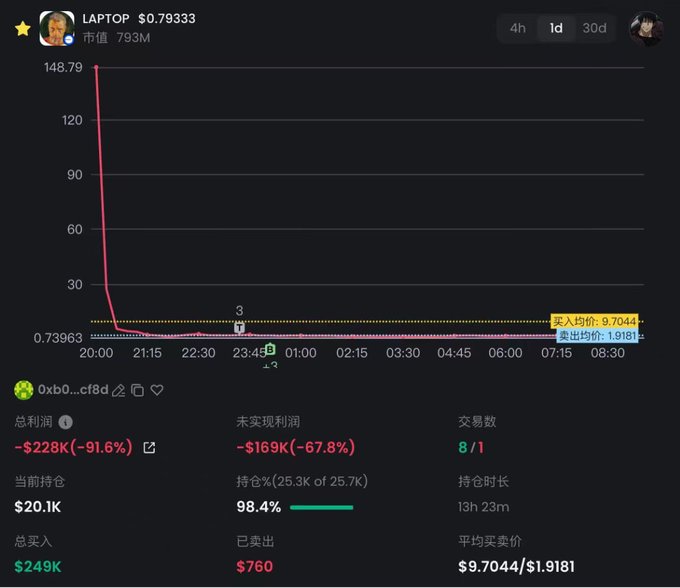This screenshot has height=588, width=680.
Task: Click the 98.4% holding progress bar
Action: point(321,507)
